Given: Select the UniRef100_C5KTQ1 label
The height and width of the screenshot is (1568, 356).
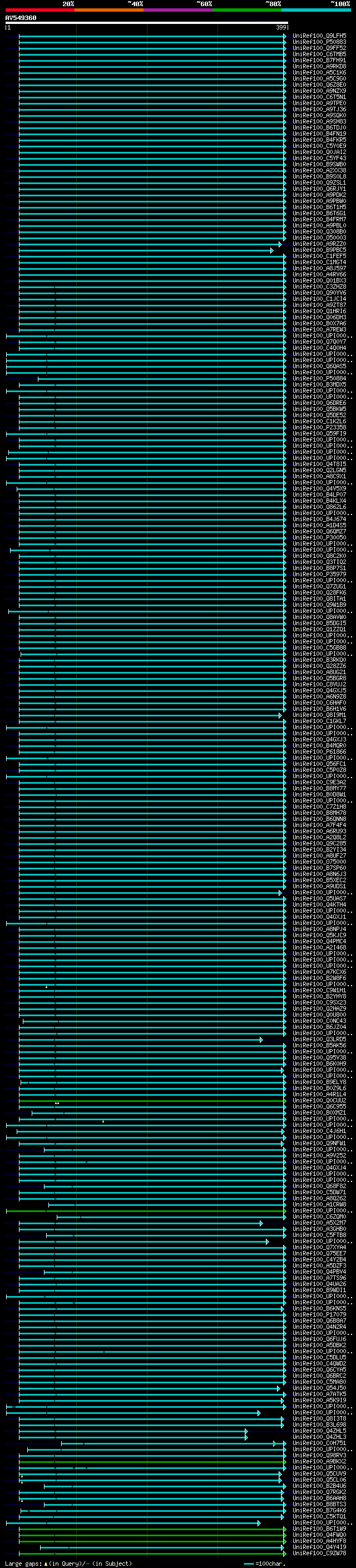Looking at the screenshot, I should pyautogui.click(x=319, y=1516).
